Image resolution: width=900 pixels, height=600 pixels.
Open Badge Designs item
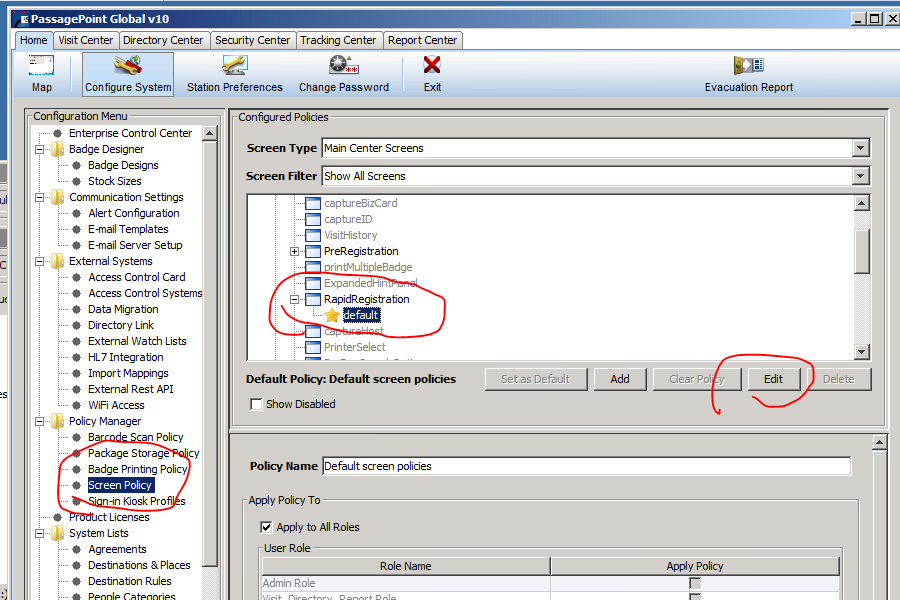(x=123, y=165)
